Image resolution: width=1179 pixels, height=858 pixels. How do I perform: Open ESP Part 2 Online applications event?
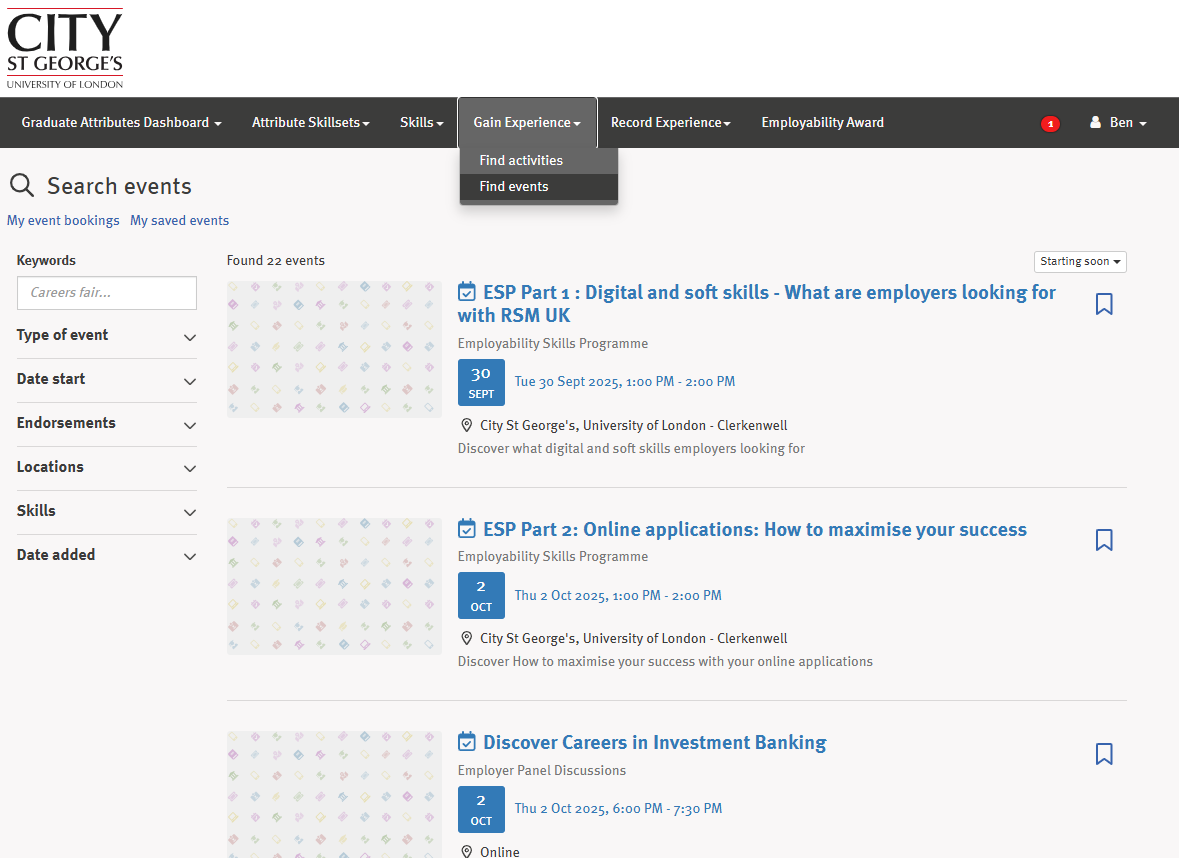click(x=755, y=529)
